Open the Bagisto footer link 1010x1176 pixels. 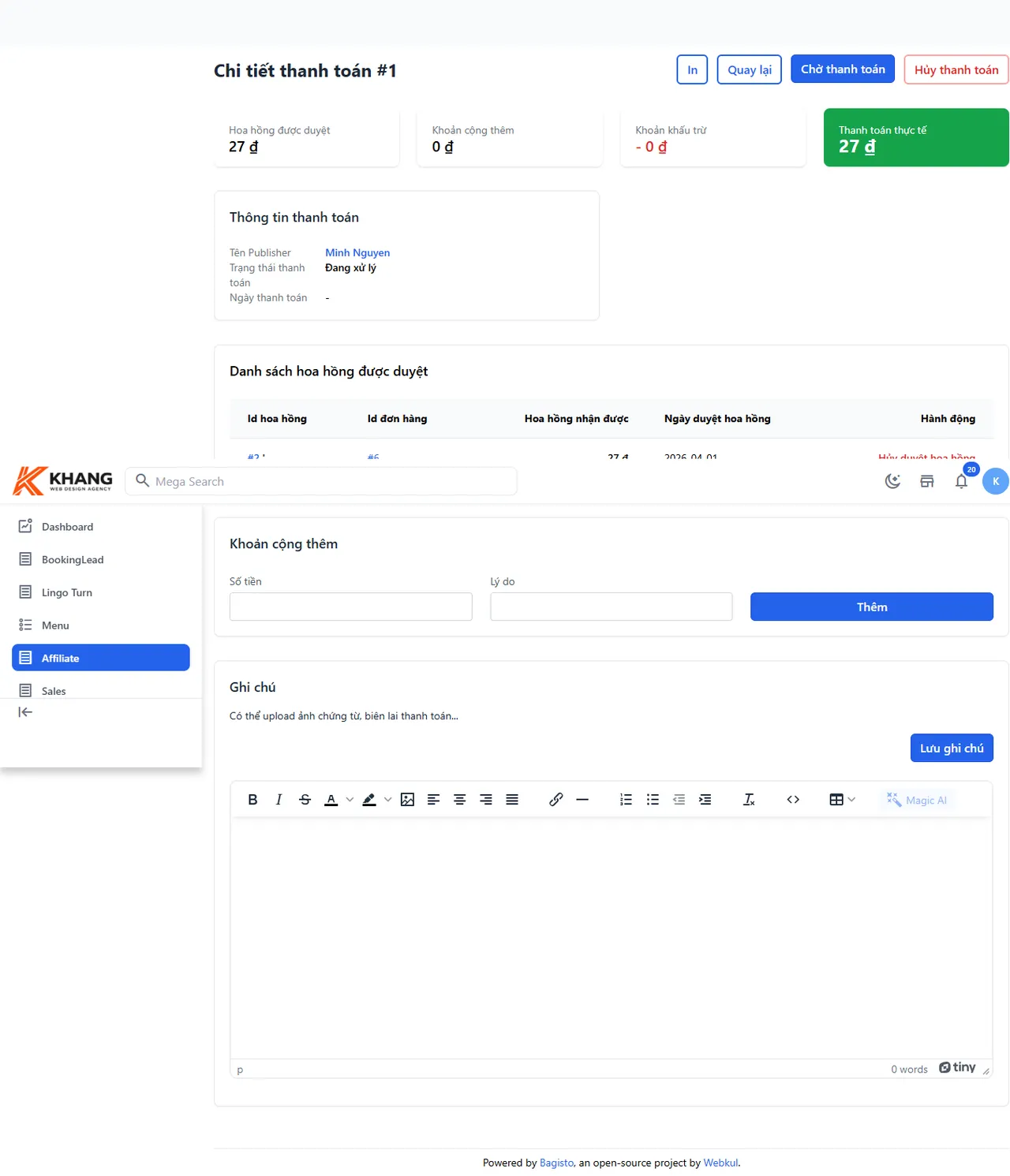[557, 1163]
